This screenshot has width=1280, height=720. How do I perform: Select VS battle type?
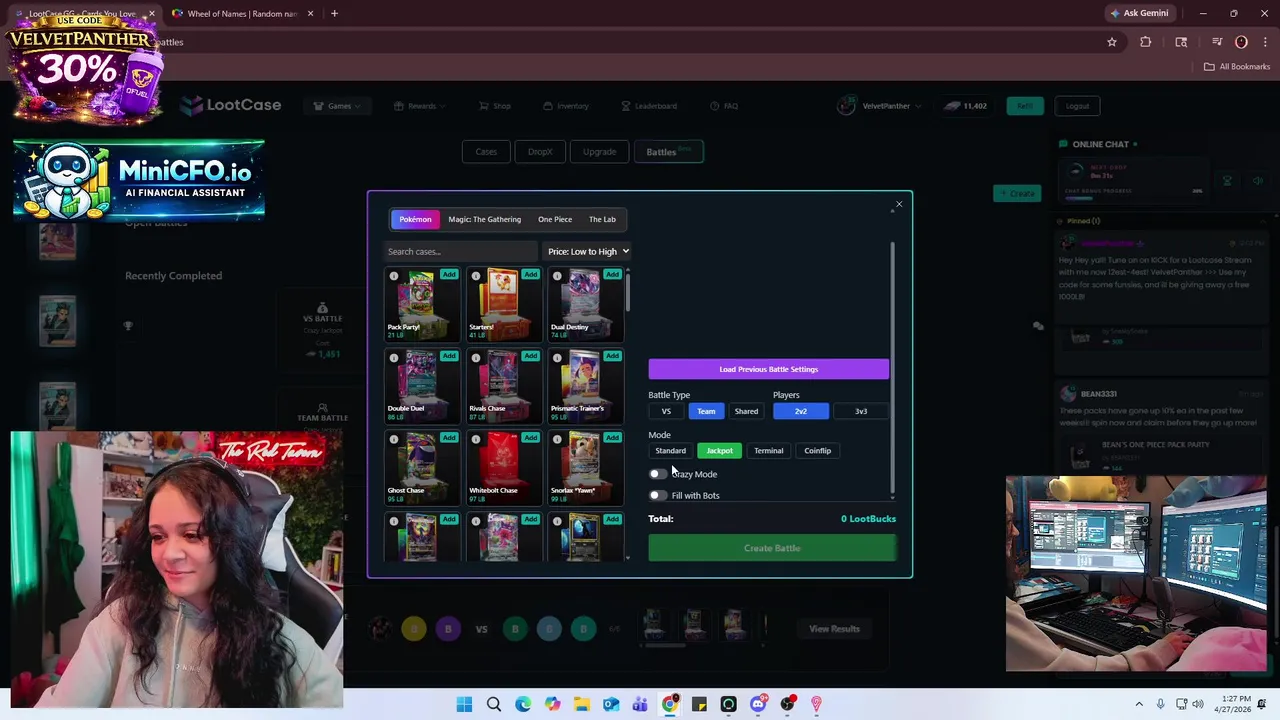click(x=666, y=411)
